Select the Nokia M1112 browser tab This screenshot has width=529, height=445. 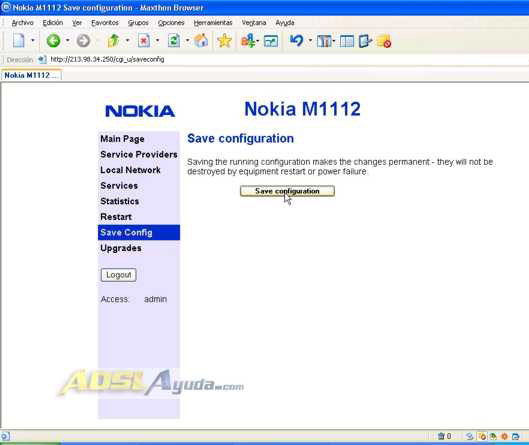point(31,75)
